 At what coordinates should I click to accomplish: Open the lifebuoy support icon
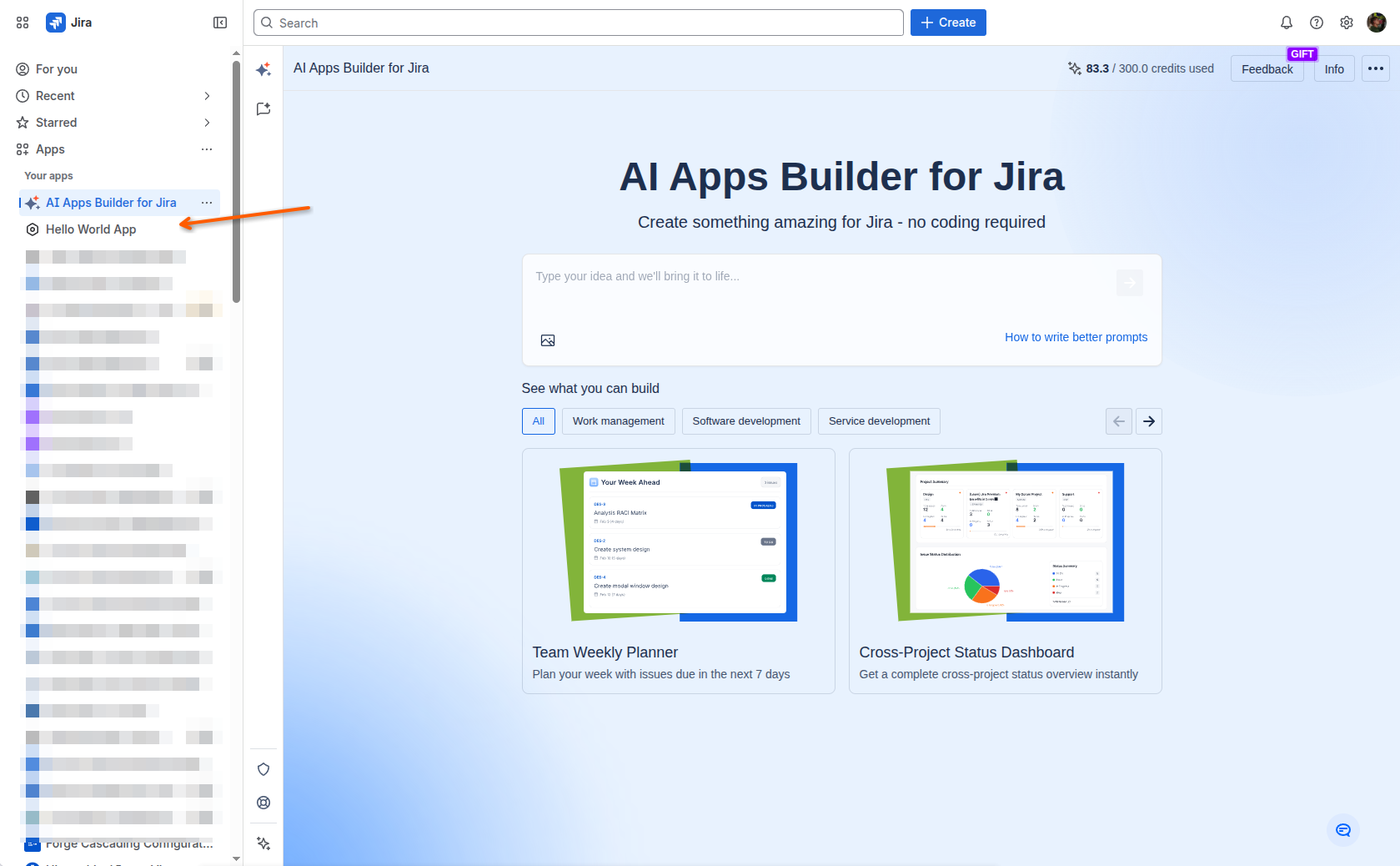pyautogui.click(x=263, y=803)
